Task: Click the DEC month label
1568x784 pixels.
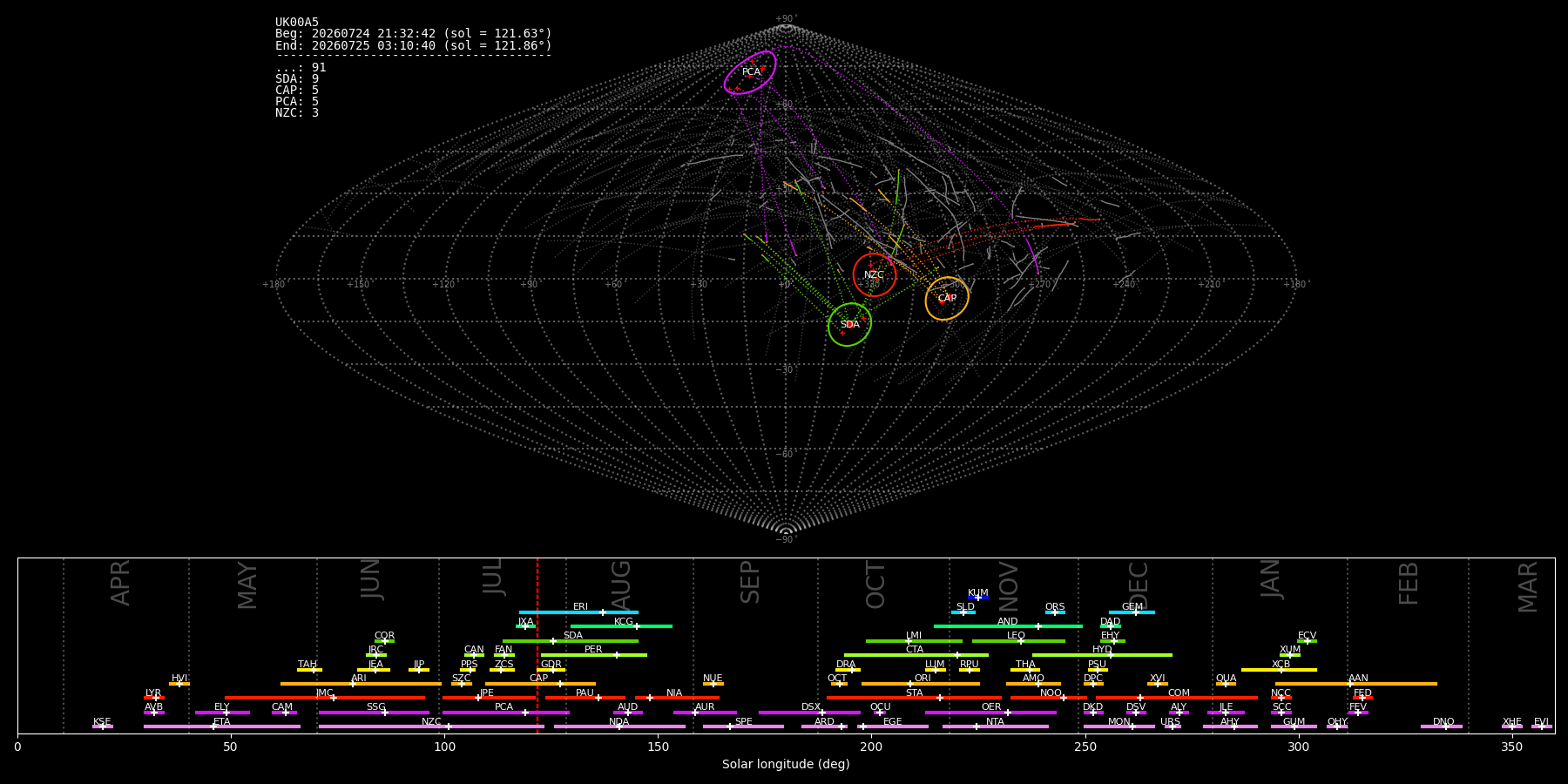Action: [x=1139, y=584]
